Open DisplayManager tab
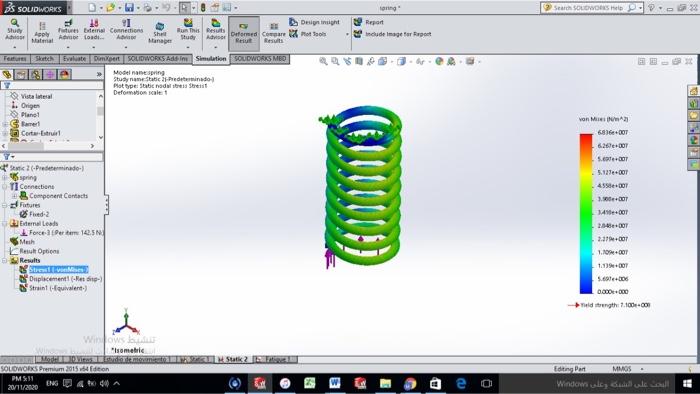The image size is (700, 394). (65, 75)
